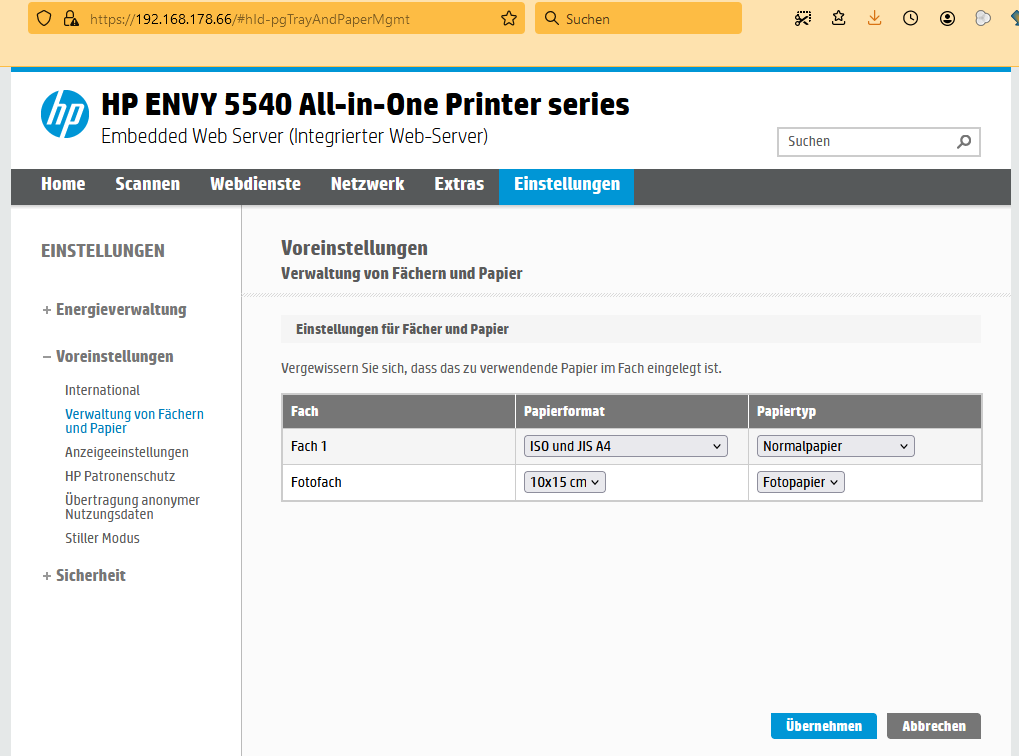Open the HP Patronenschutz link

120,476
